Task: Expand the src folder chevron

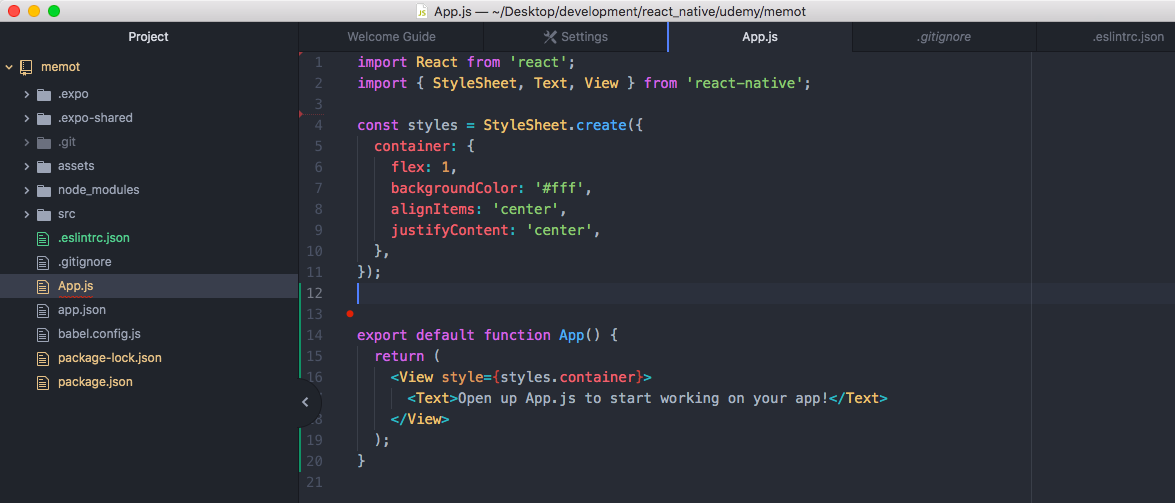Action: click(26, 214)
